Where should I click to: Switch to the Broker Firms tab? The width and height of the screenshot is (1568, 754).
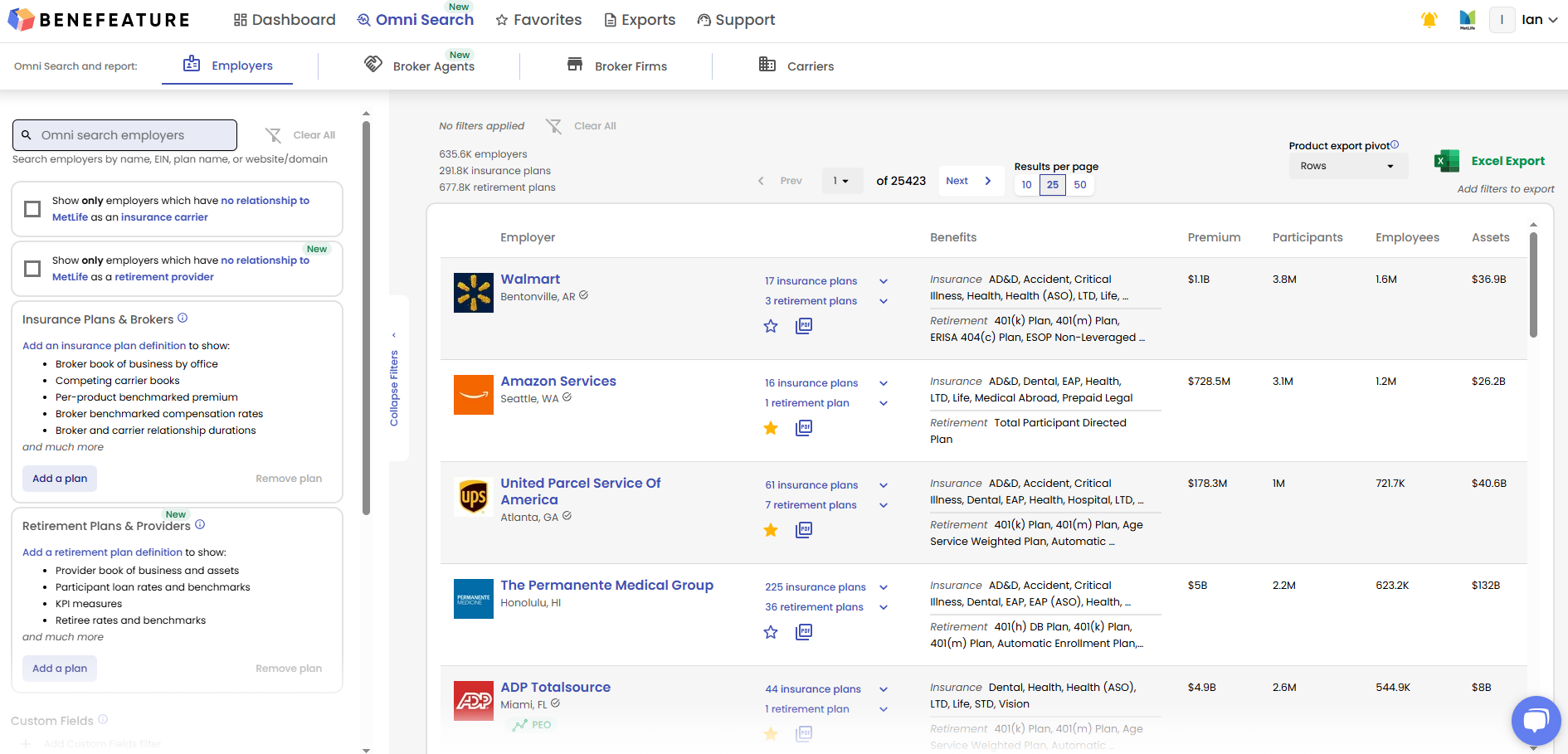click(x=616, y=66)
